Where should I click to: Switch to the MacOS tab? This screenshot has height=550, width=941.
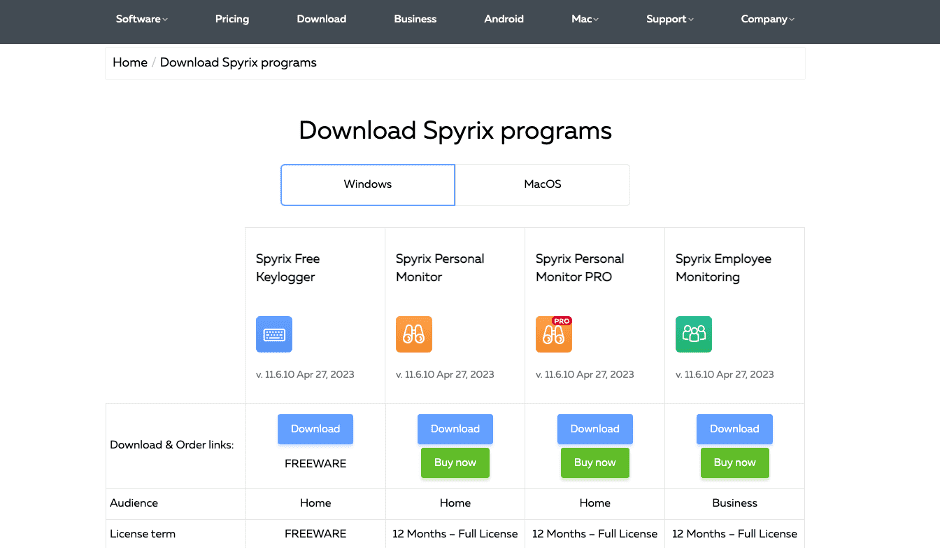(x=543, y=185)
